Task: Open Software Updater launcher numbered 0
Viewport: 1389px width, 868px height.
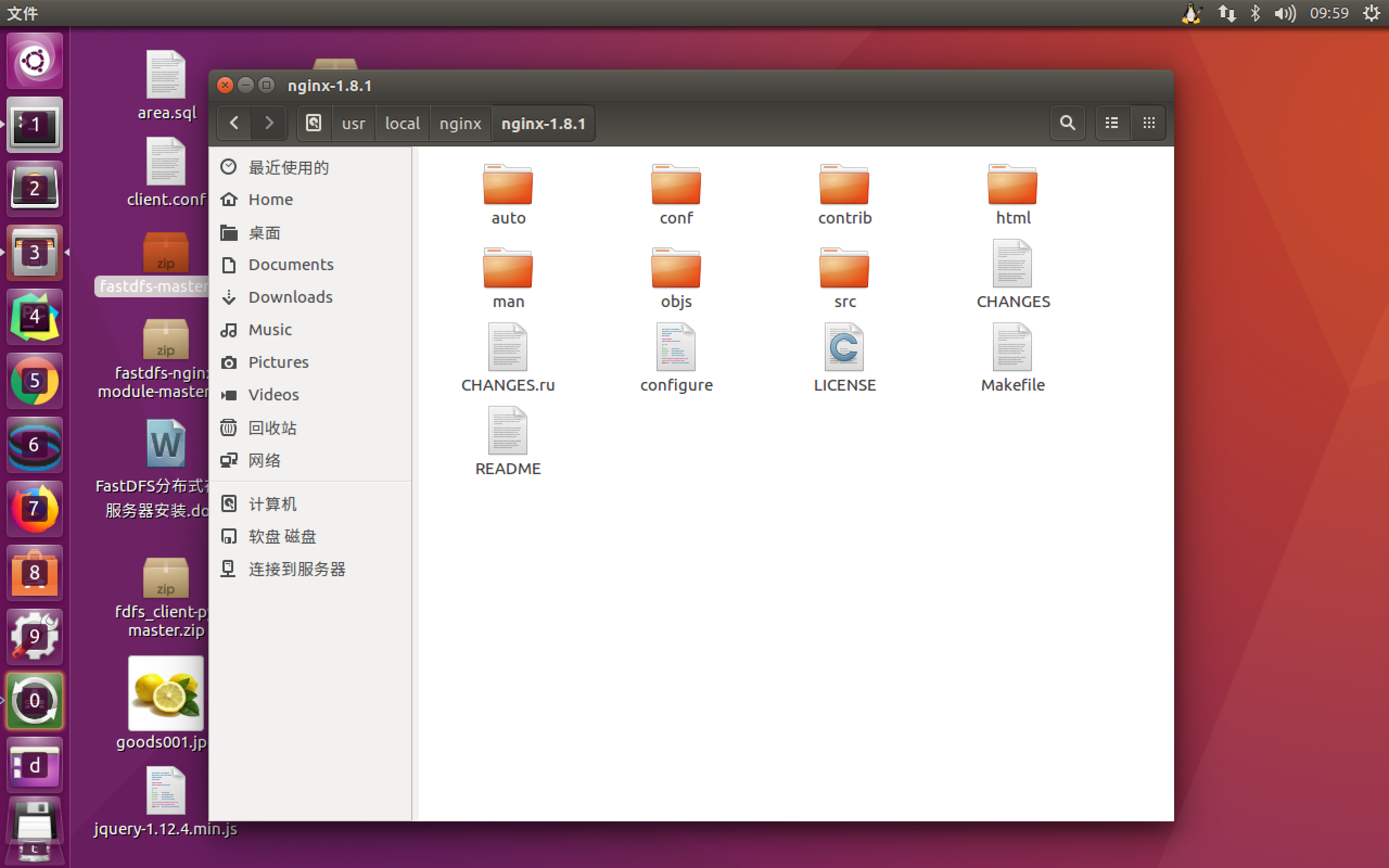Action: point(34,701)
